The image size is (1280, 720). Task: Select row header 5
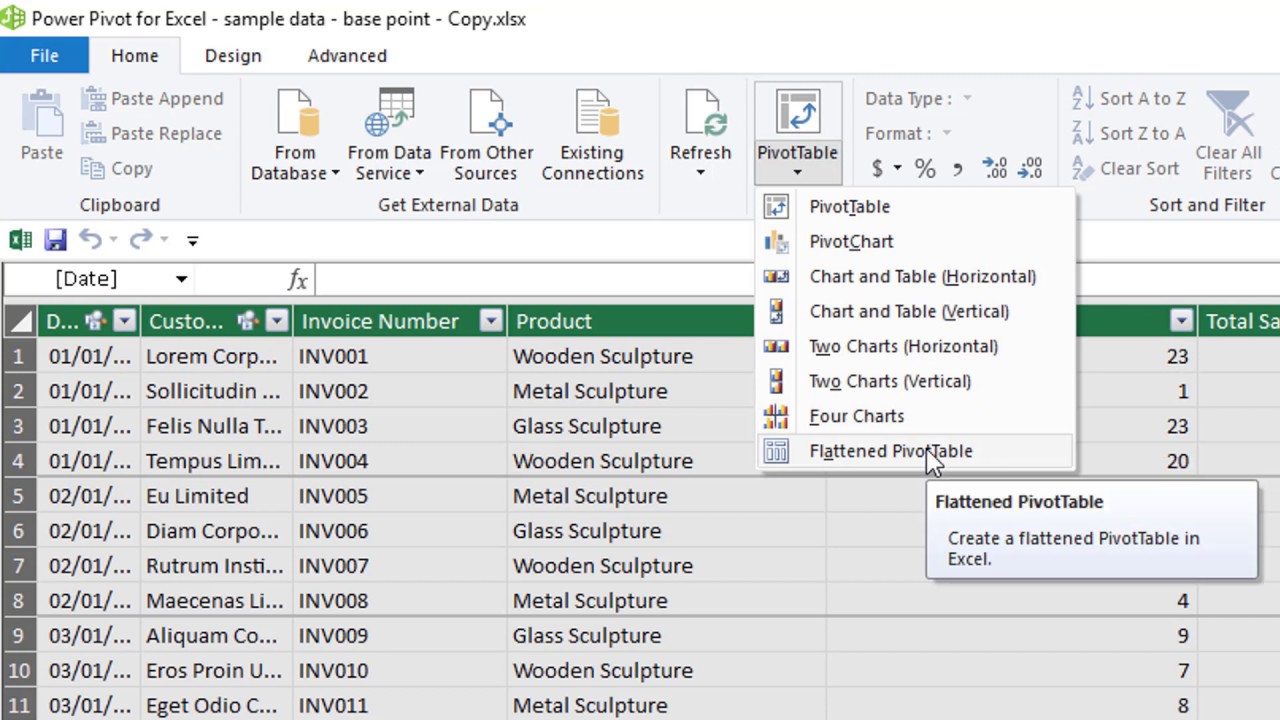pos(19,496)
